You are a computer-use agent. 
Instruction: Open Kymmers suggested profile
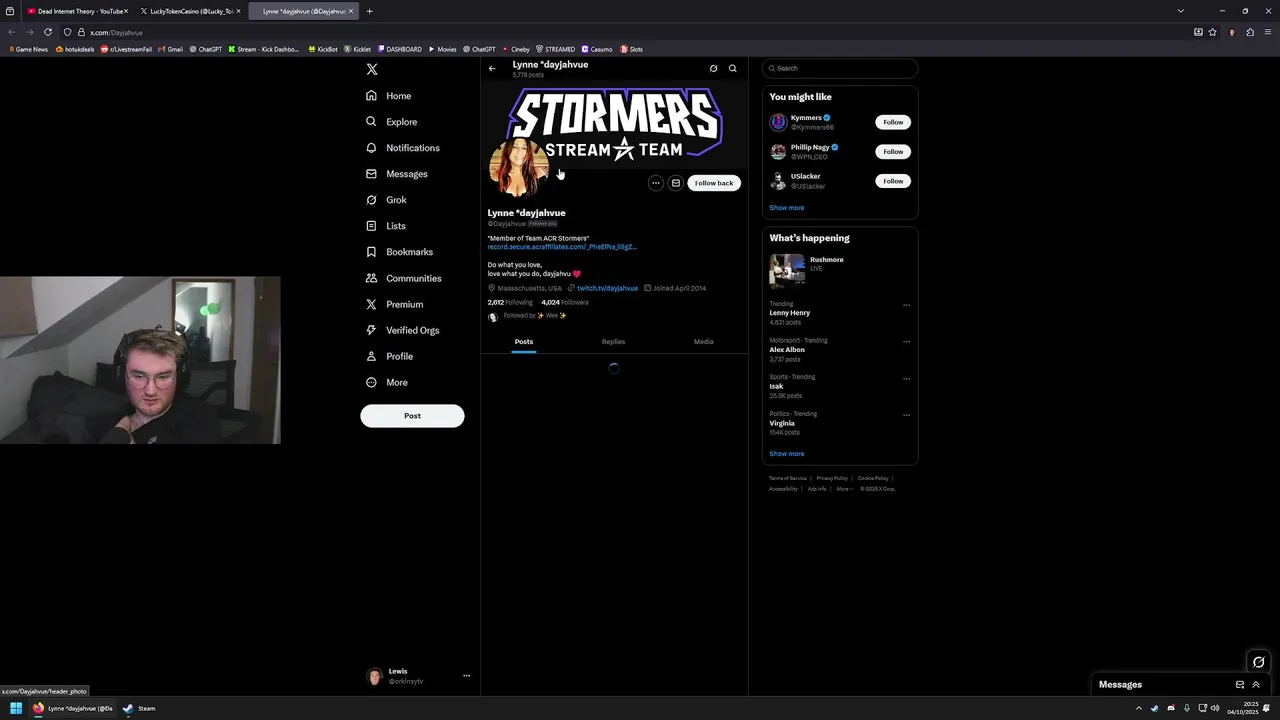(x=806, y=118)
